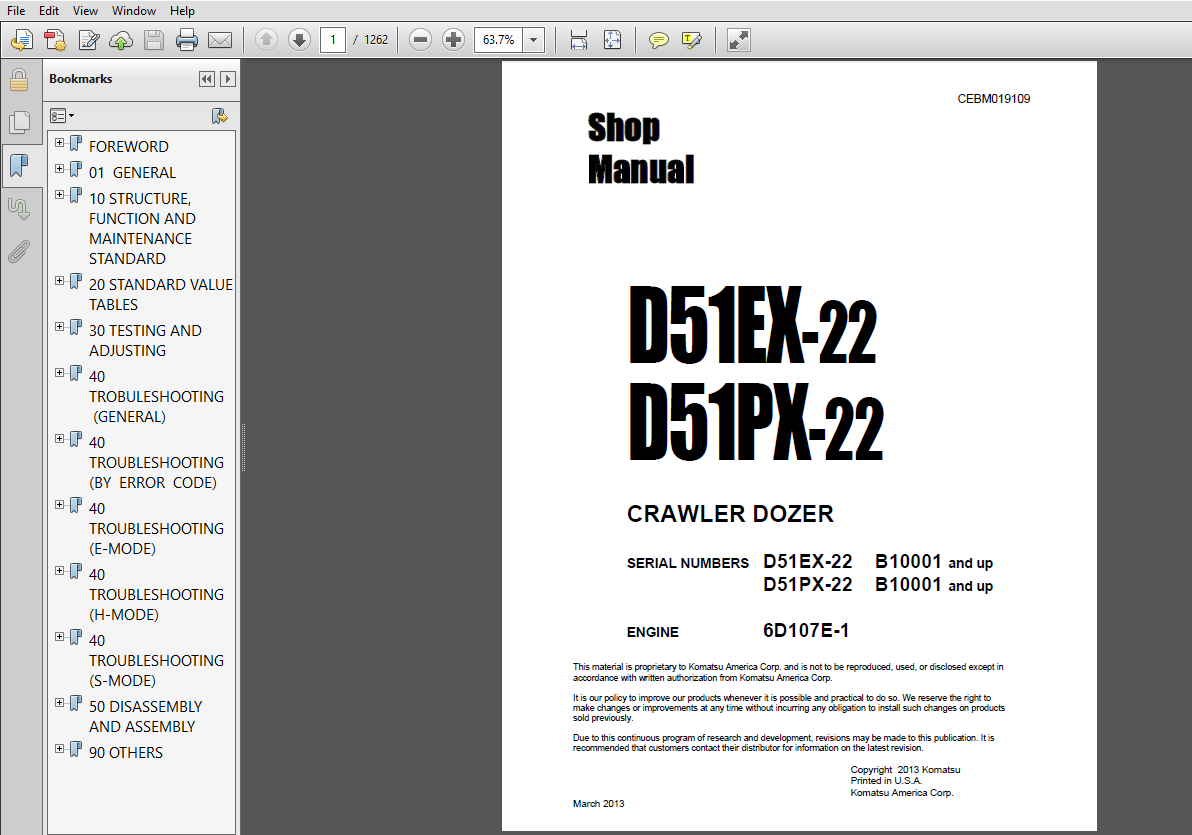
Task: Jump to 01 GENERAL section
Action: (132, 173)
